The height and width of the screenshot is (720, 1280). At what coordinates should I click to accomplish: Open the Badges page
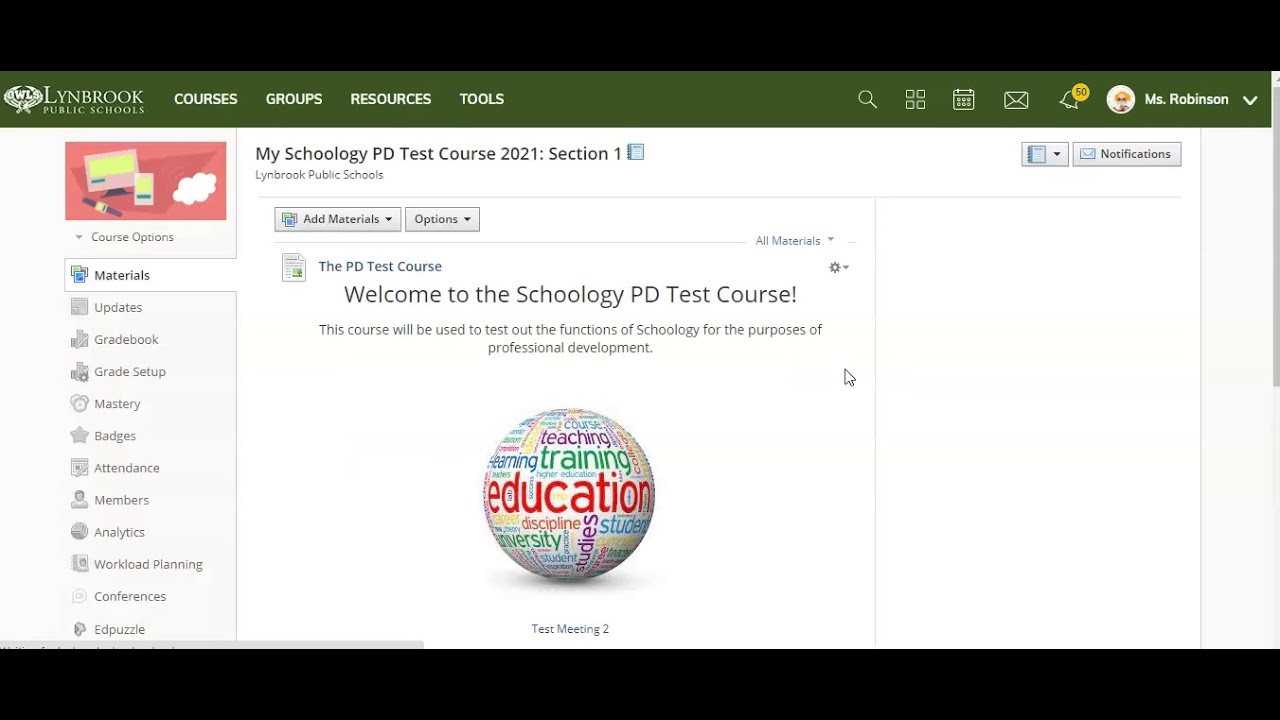[x=115, y=435]
